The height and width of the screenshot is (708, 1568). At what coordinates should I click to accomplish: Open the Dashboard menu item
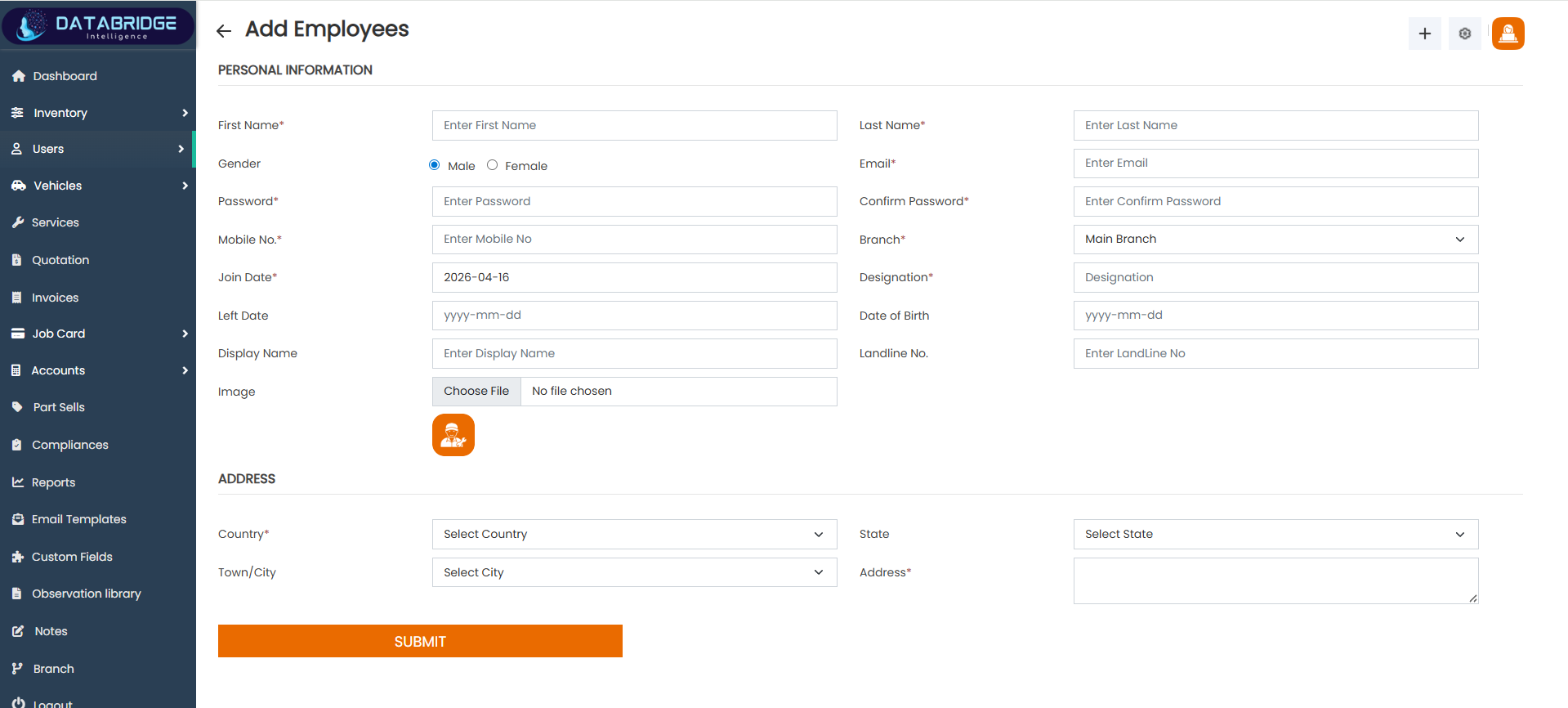click(x=98, y=76)
